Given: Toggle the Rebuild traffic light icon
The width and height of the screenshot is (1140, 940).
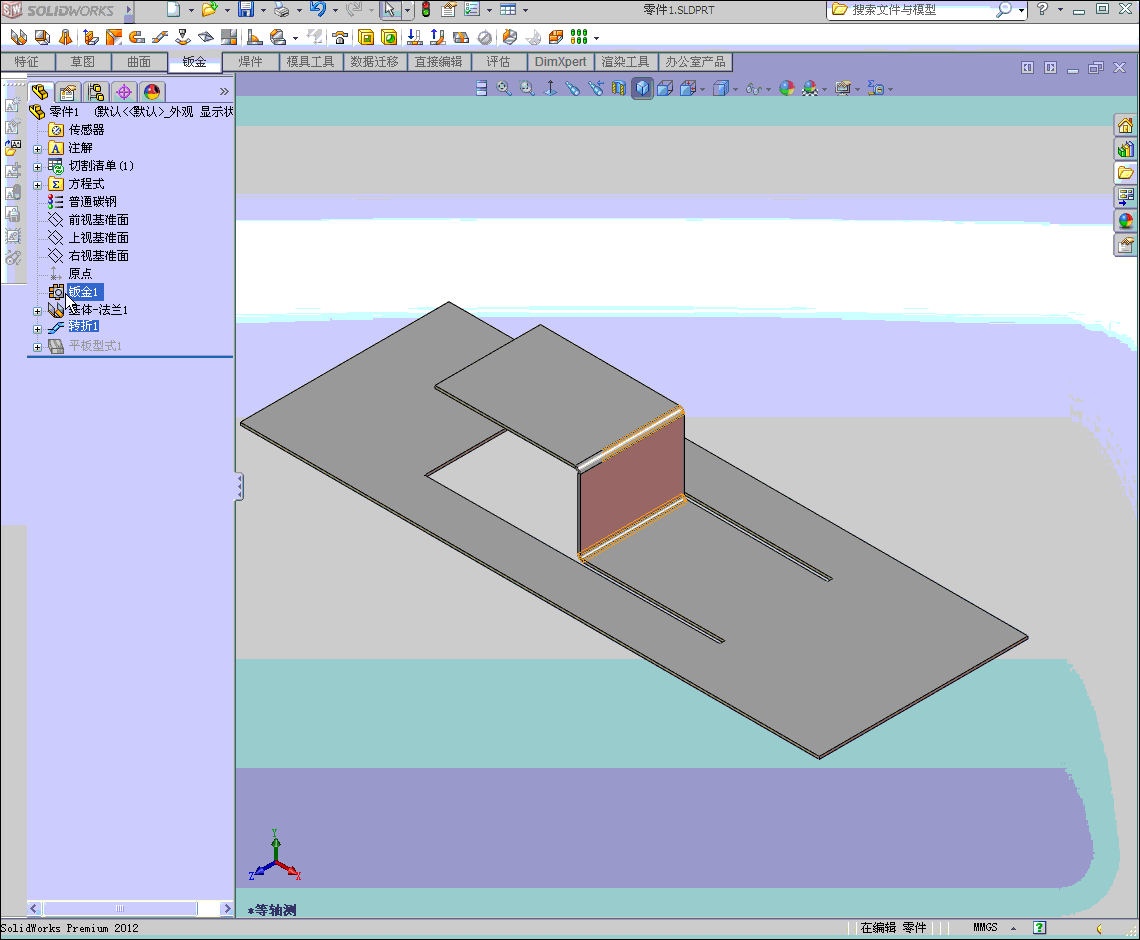Looking at the screenshot, I should point(426,9).
